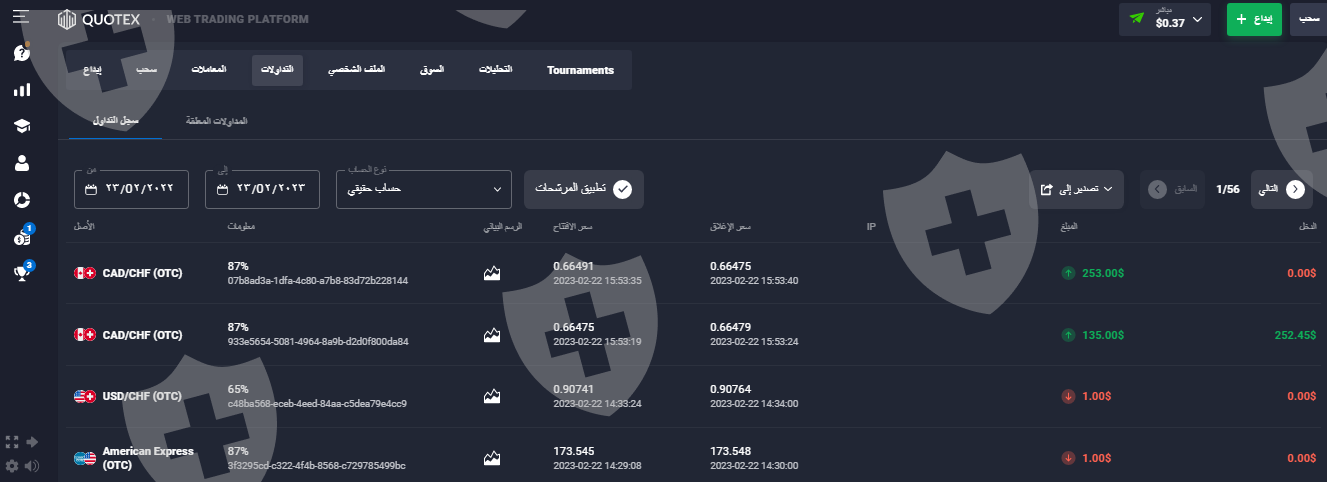This screenshot has width=1327, height=482.
Task: Click trade ID 07b8ad3a-1dfa-4c80-a7b8-83d72b228144
Action: [318, 281]
